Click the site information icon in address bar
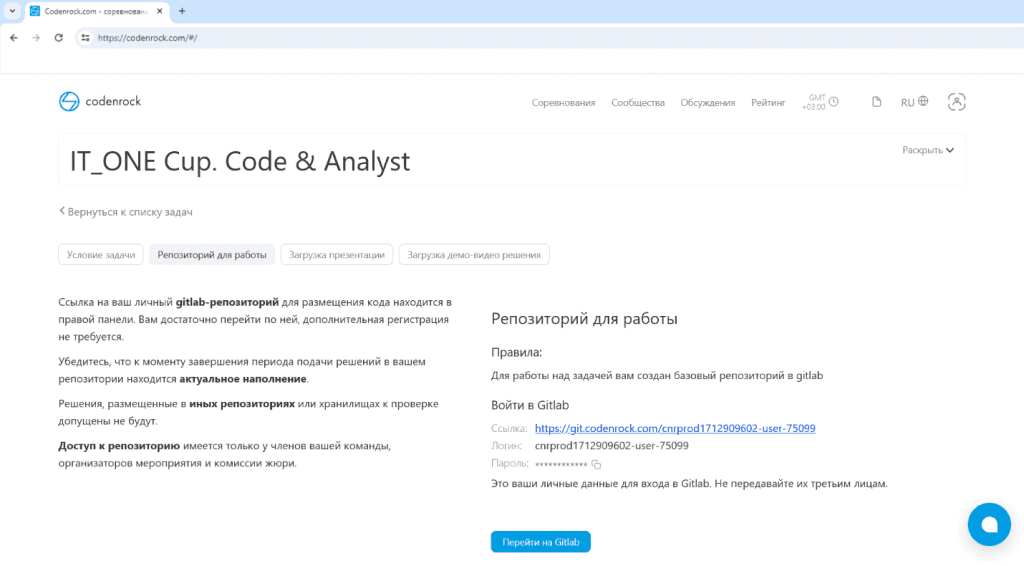The width and height of the screenshot is (1024, 566). tap(85, 37)
